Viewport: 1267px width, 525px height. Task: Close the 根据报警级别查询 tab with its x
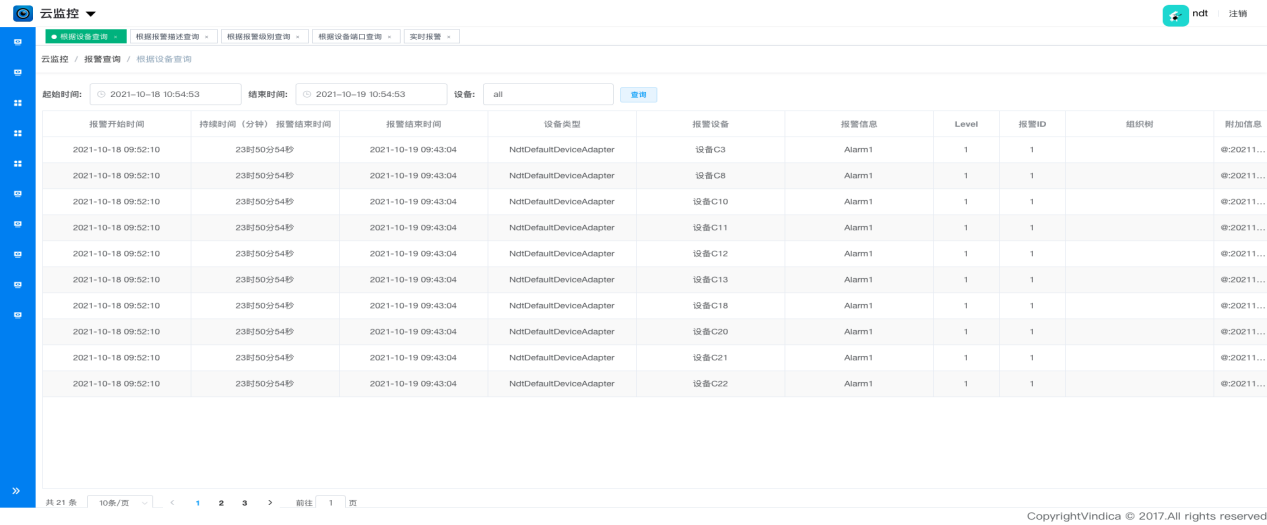[x=297, y=37]
